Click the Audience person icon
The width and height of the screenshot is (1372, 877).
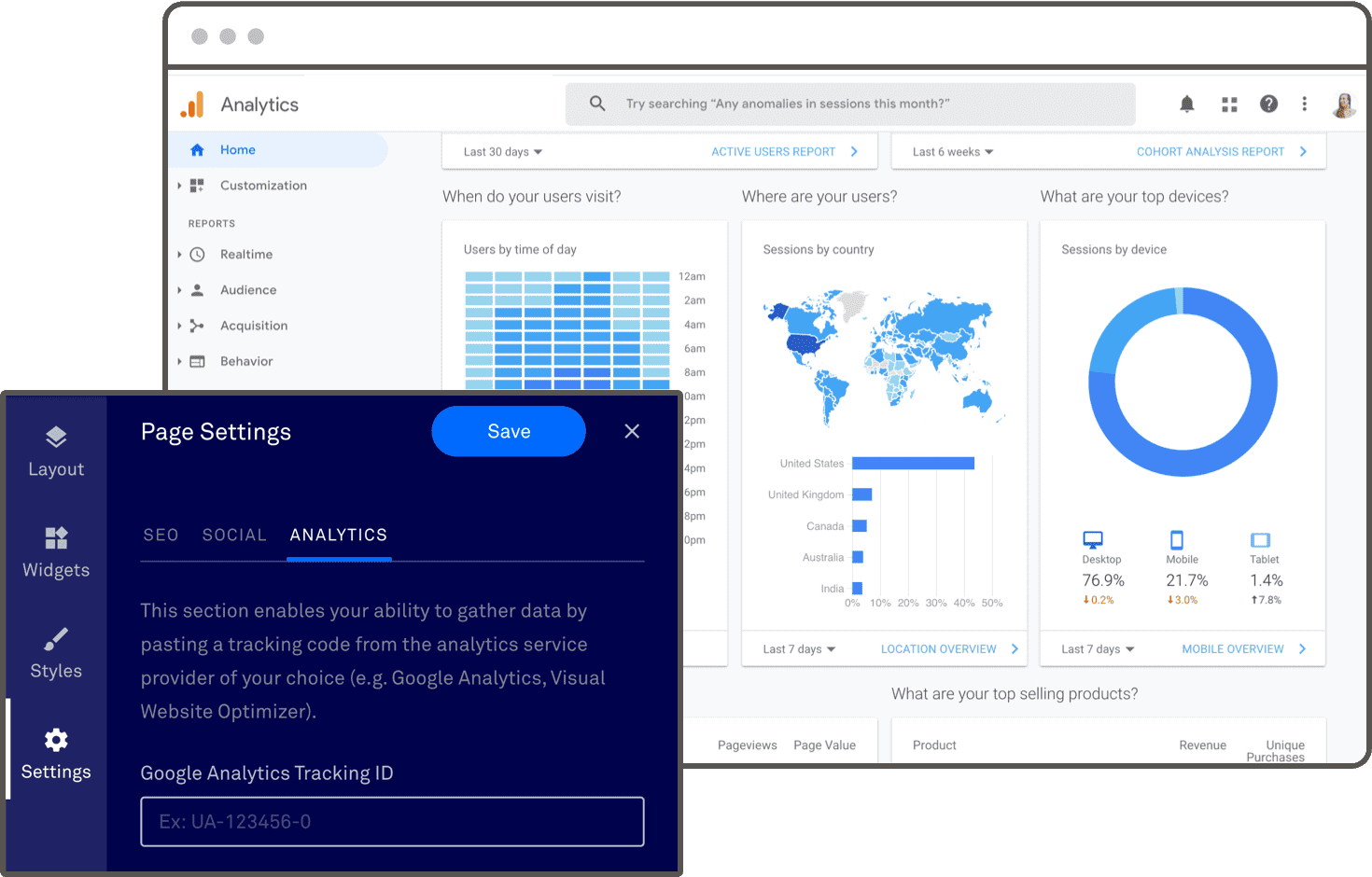point(197,289)
